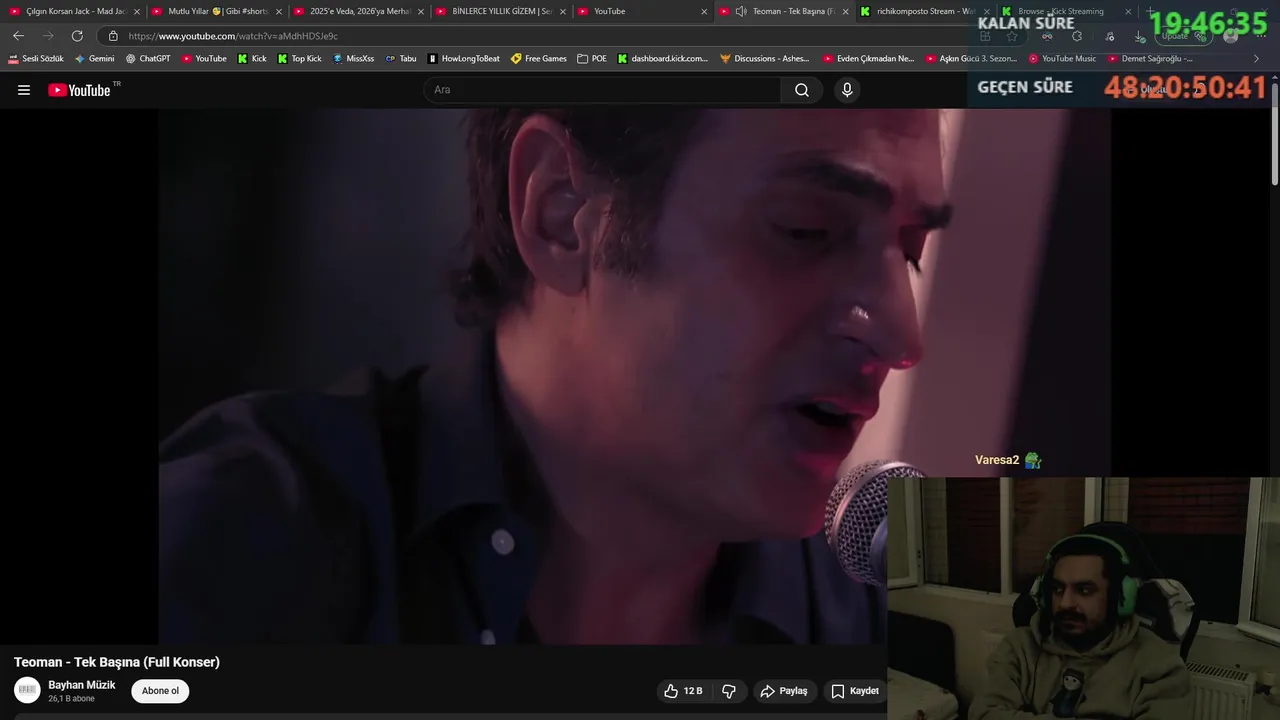Subscribe with the Abone ol button
The height and width of the screenshot is (720, 1280).
(x=160, y=691)
